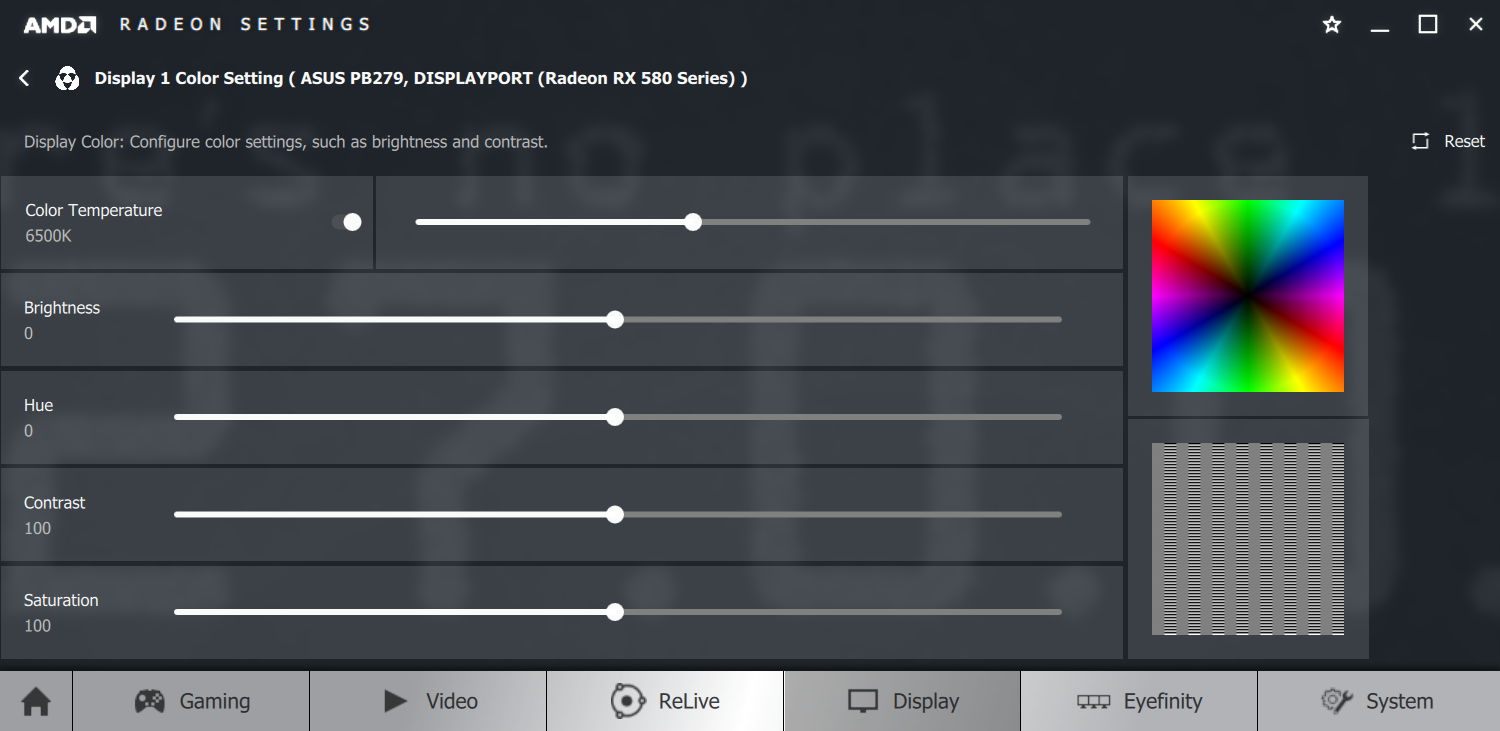
Task: Click the ReLive circular icon
Action: [x=628, y=701]
